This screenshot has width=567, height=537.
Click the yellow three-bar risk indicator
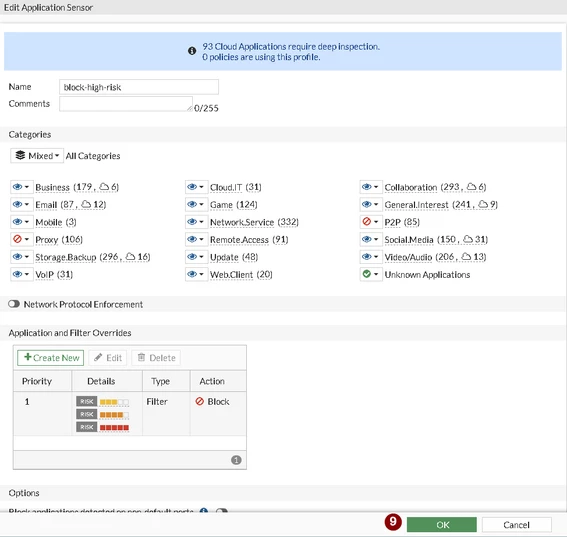point(114,402)
